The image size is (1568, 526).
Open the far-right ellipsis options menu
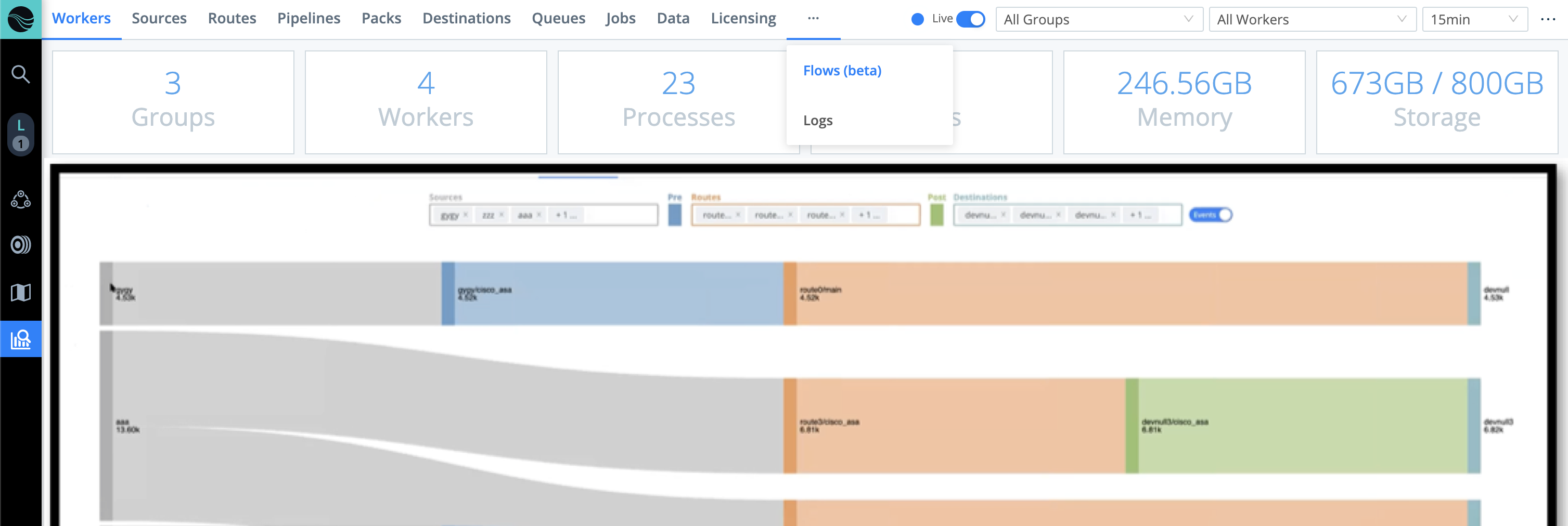(1548, 19)
